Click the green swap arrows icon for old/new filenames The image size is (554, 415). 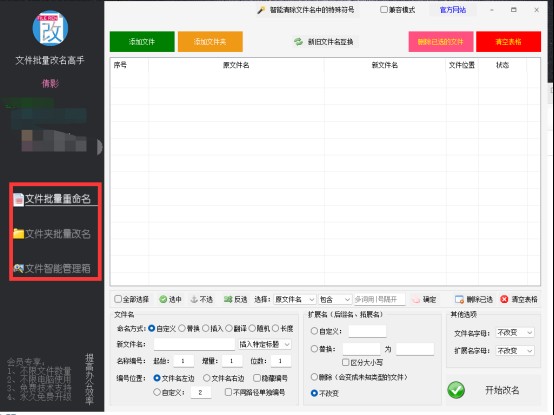click(x=299, y=42)
